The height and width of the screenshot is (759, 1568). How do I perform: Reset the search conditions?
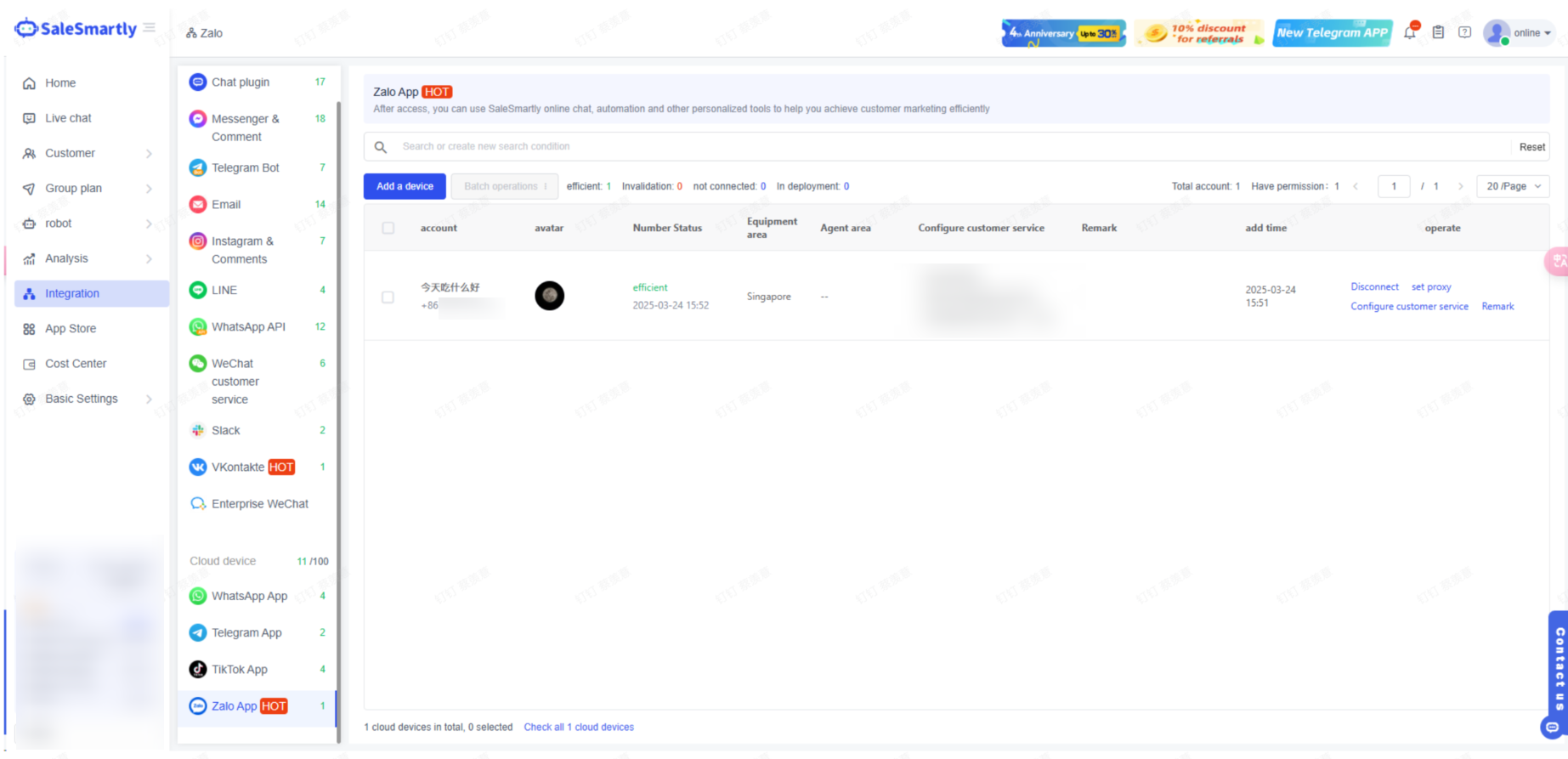coord(1532,147)
